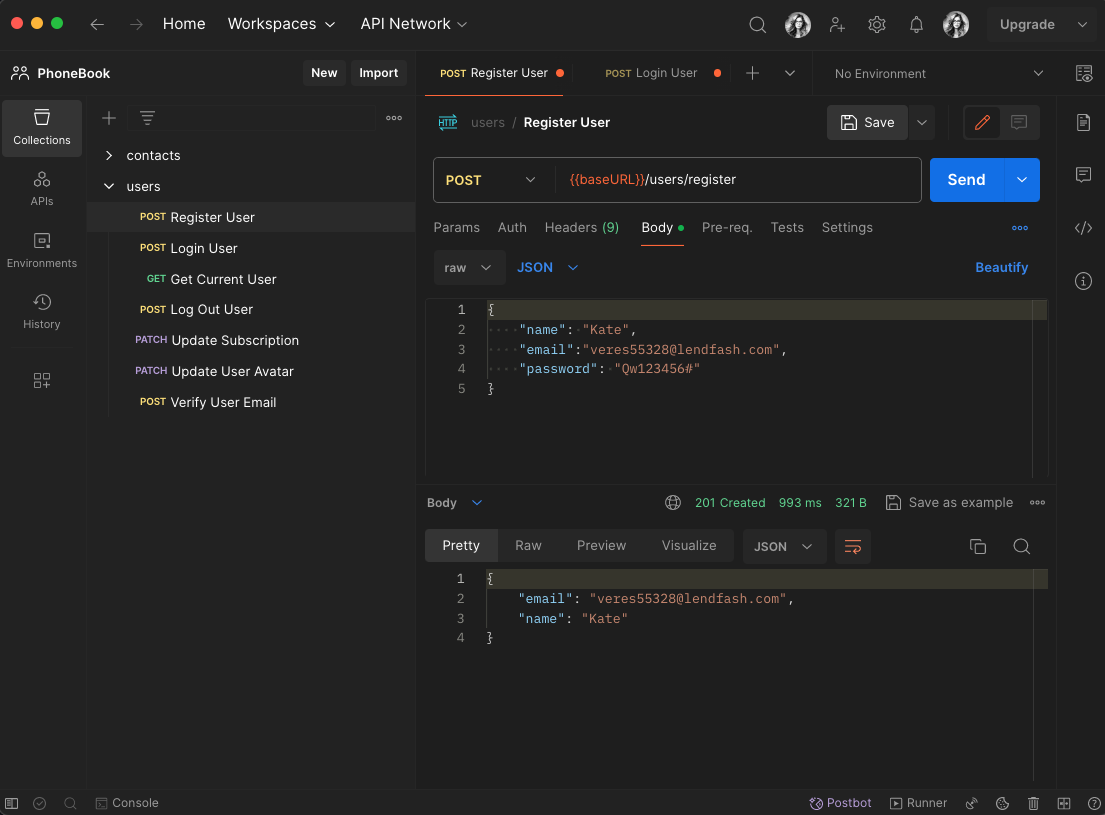Open the request info icon
The width and height of the screenshot is (1105, 815).
pyautogui.click(x=1084, y=281)
